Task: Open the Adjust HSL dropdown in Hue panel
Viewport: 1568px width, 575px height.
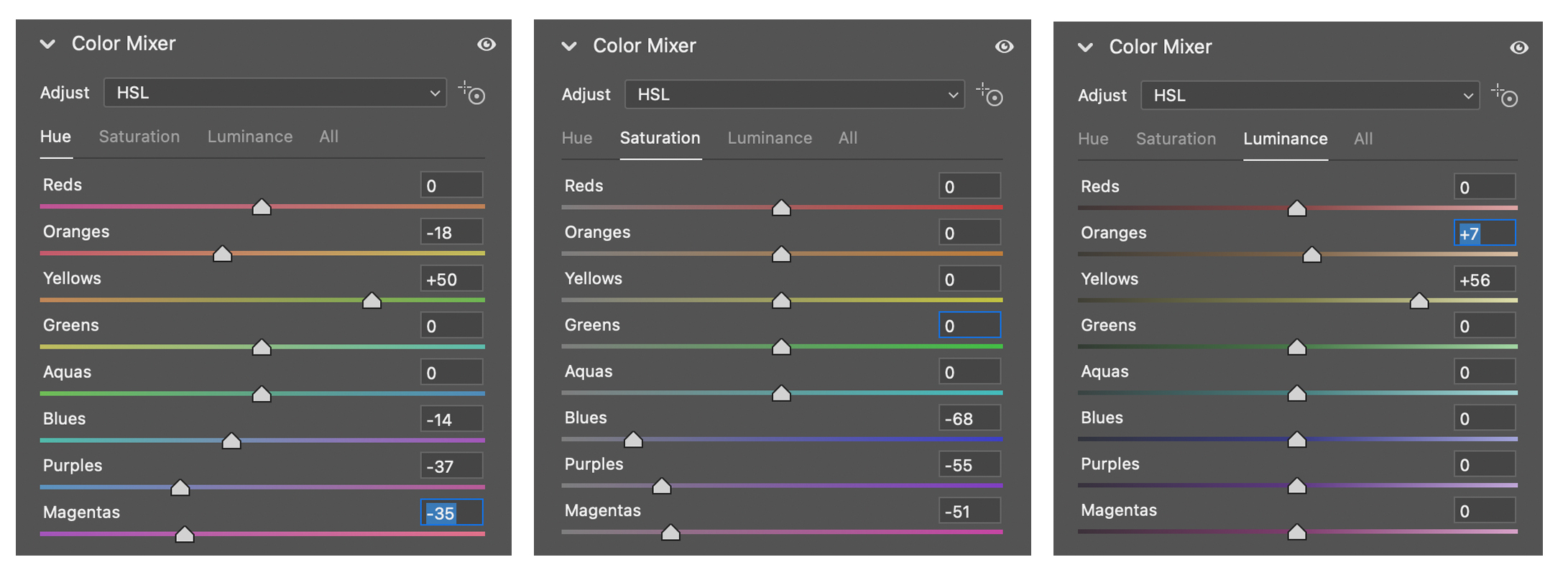Action: (275, 93)
